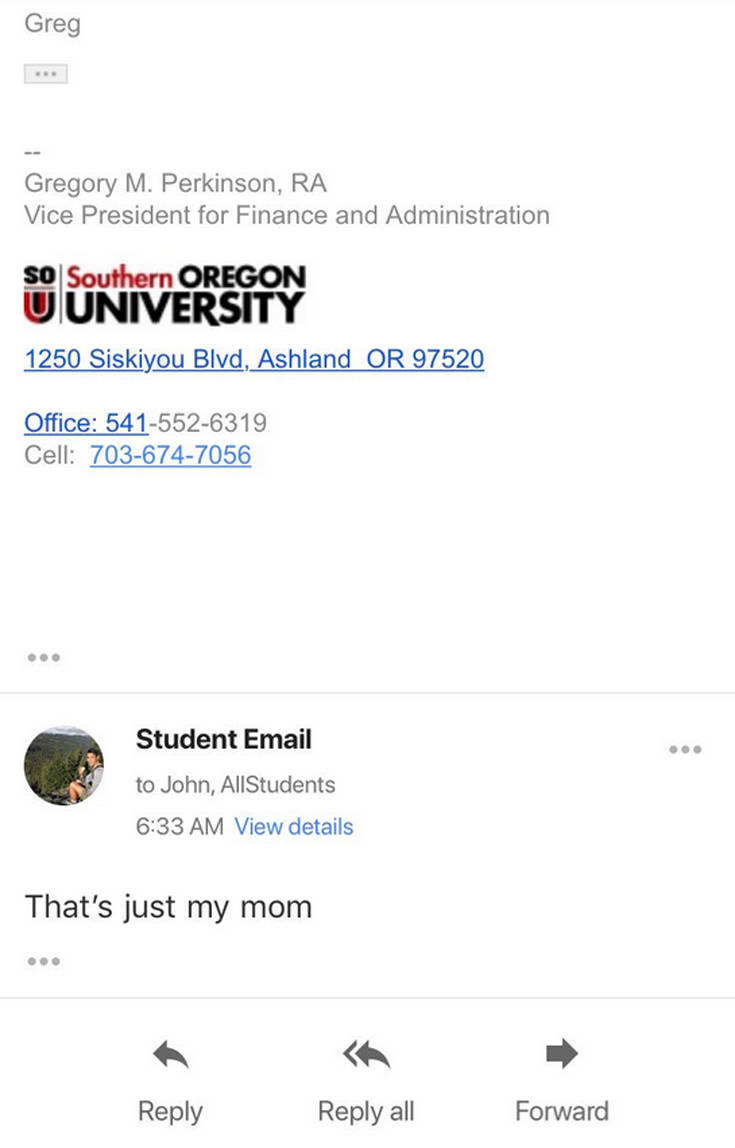
Task: Click the View details link
Action: 293,827
